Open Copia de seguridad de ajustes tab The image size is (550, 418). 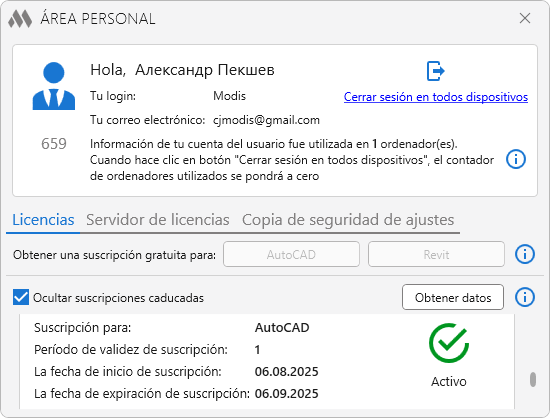[x=348, y=220]
